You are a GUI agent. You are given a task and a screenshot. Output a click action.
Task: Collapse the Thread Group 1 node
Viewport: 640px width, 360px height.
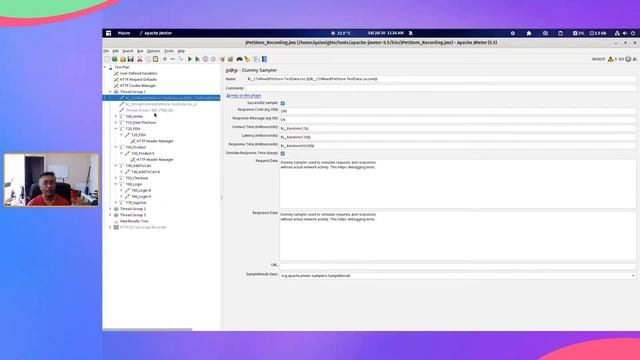point(110,92)
